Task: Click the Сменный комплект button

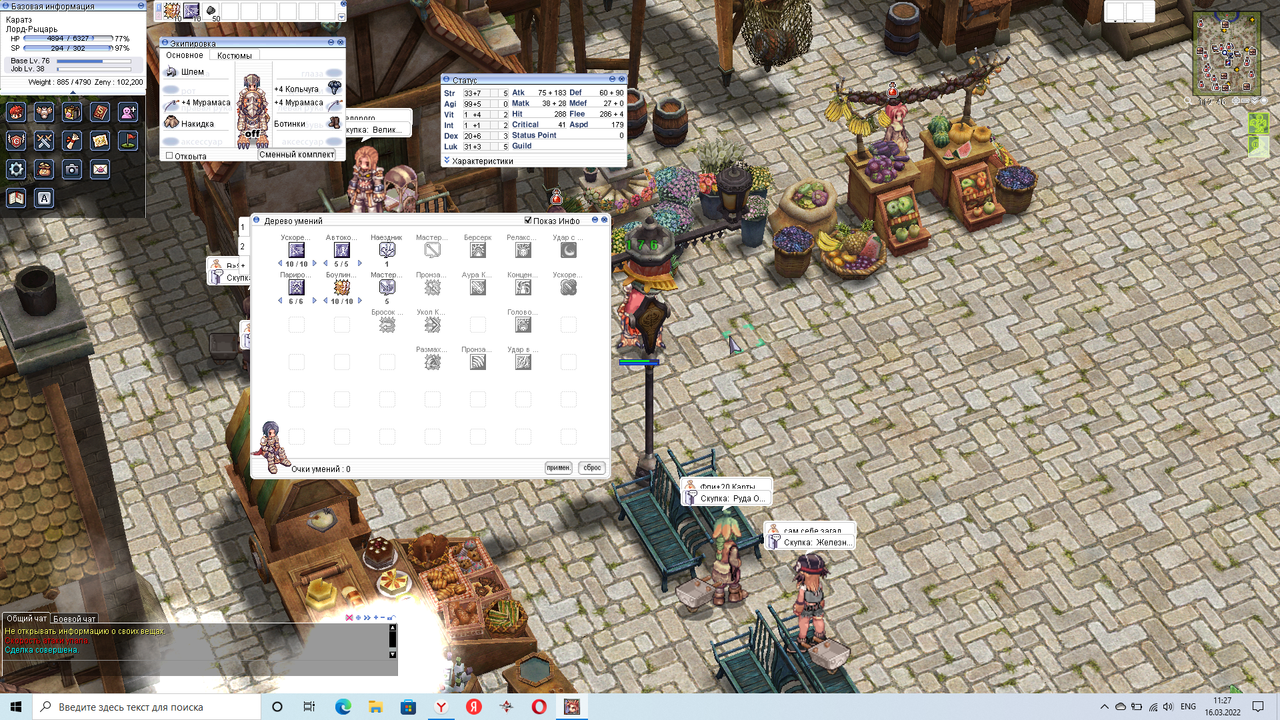Action: tap(296, 155)
